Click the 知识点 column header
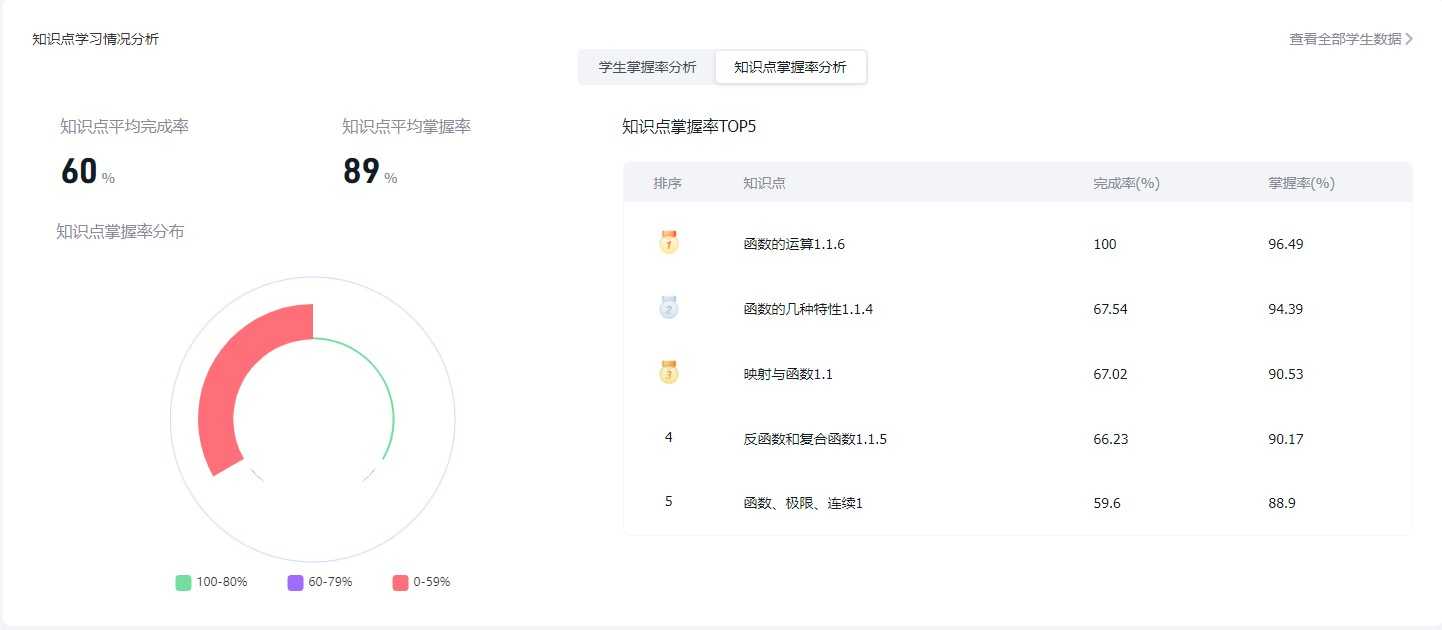The width and height of the screenshot is (1442, 630). pos(764,183)
